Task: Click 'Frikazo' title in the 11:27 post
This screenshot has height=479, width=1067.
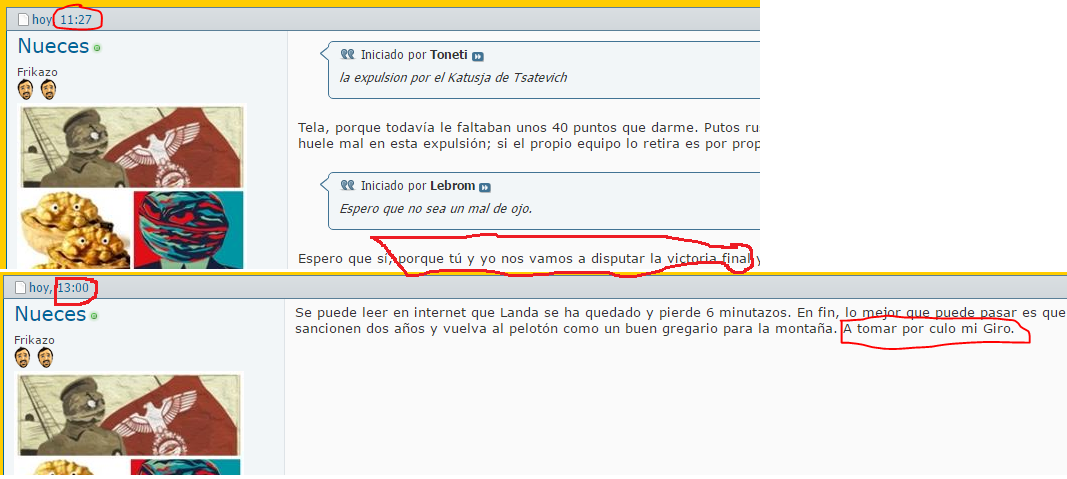Action: pos(38,71)
